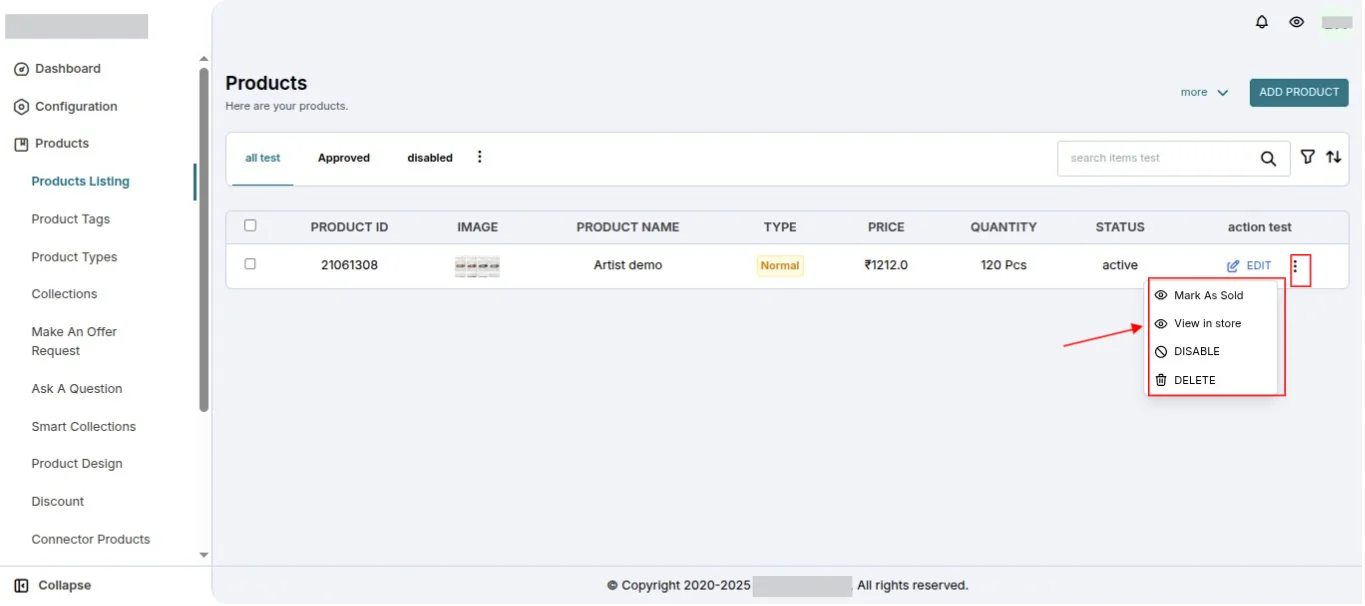Click the Configuration gear icon in sidebar
The height and width of the screenshot is (606, 1365).
tap(21, 107)
